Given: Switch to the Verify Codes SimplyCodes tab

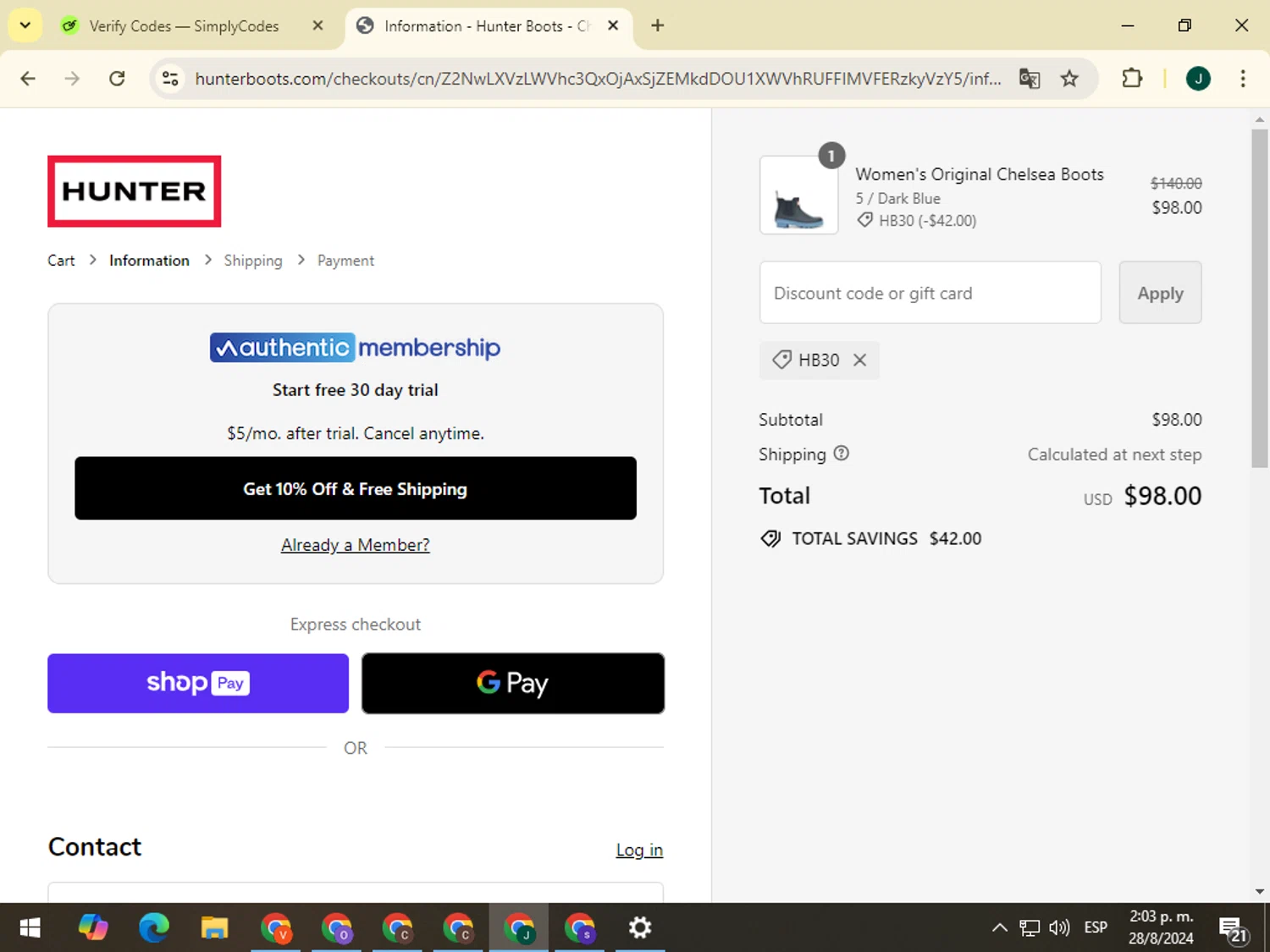Looking at the screenshot, I should pyautogui.click(x=184, y=25).
